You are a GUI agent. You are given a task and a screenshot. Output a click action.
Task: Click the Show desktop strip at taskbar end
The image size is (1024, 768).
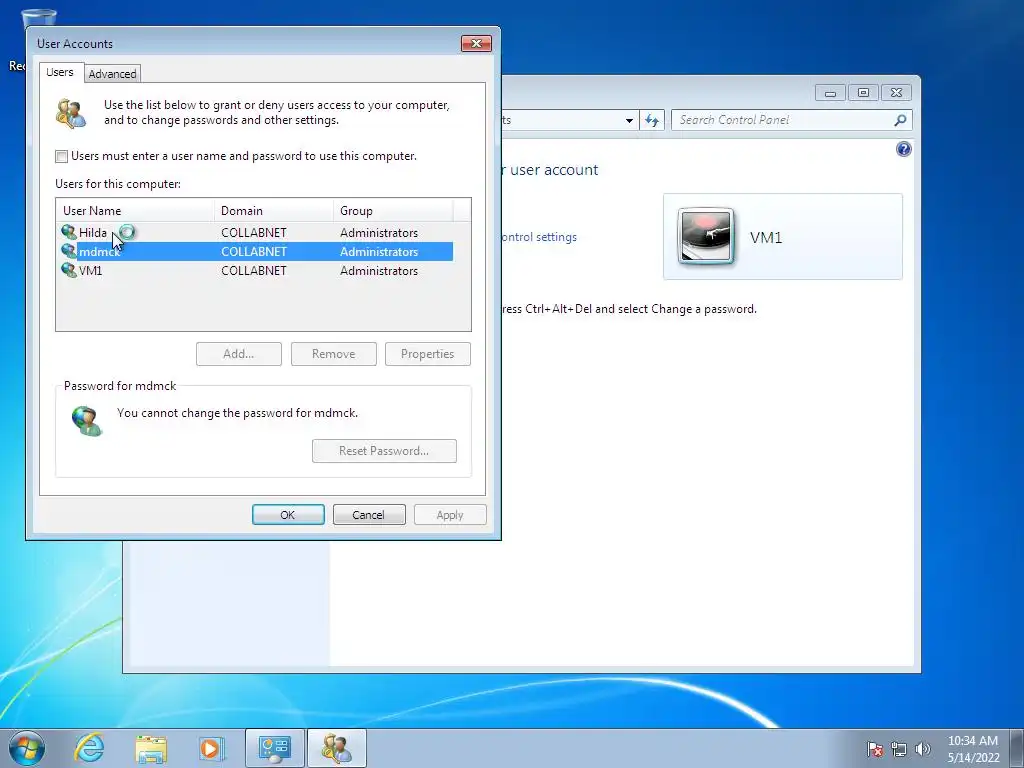tap(1016, 748)
